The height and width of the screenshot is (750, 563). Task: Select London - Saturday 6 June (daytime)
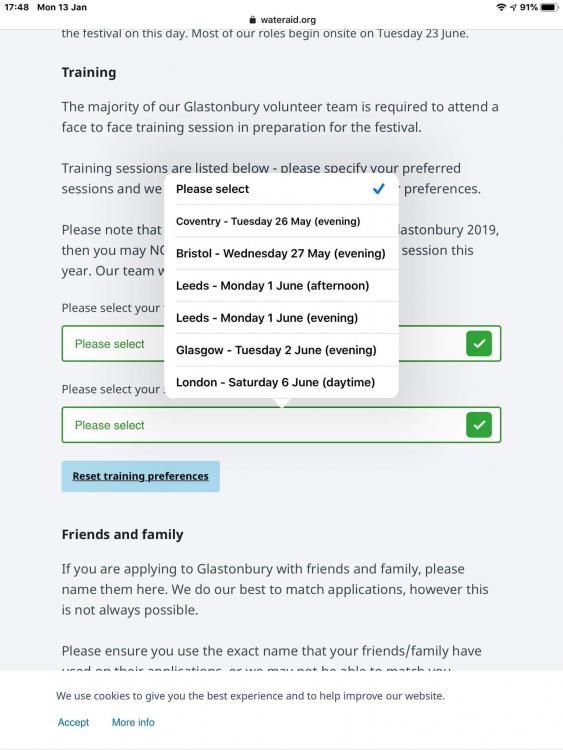(281, 382)
